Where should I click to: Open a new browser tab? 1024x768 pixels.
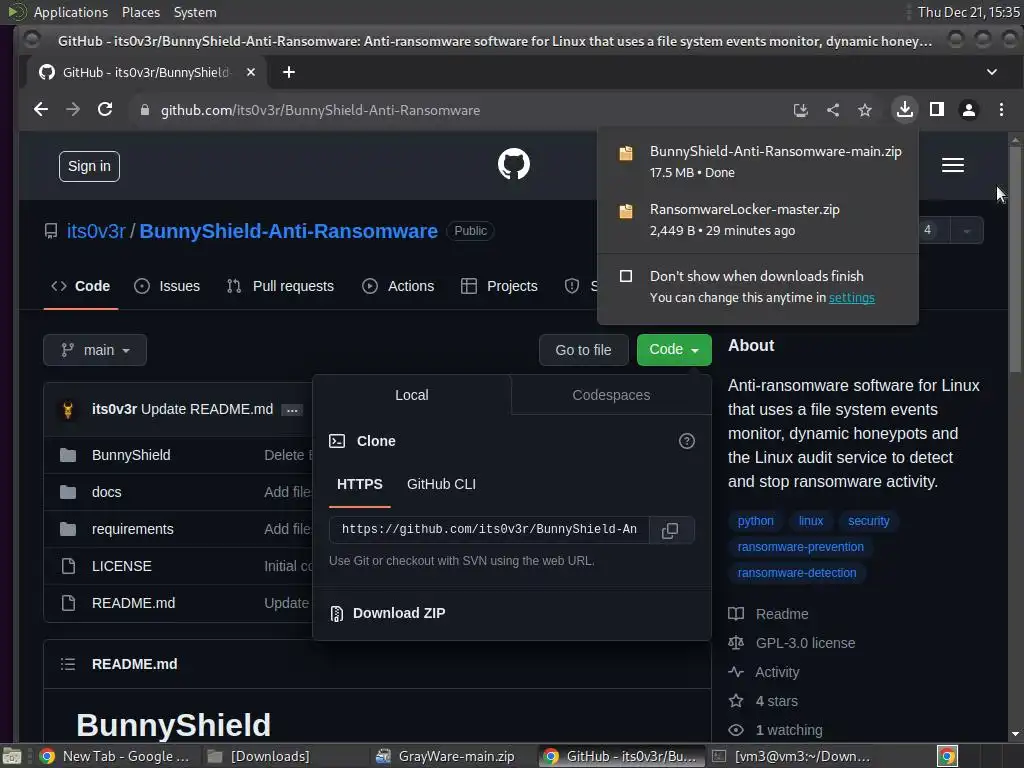pos(289,72)
